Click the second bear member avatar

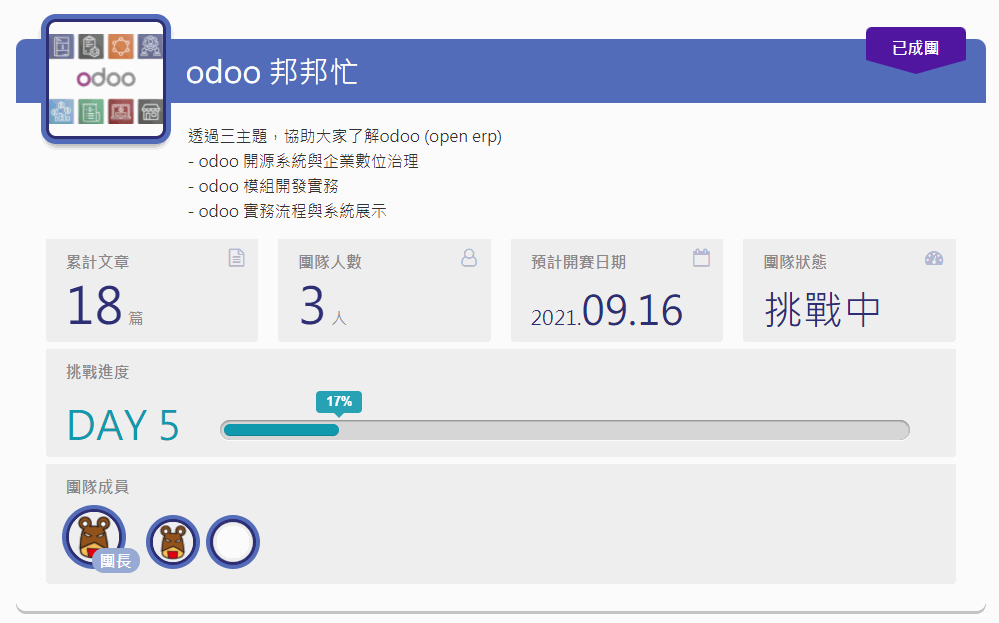pyautogui.click(x=172, y=541)
